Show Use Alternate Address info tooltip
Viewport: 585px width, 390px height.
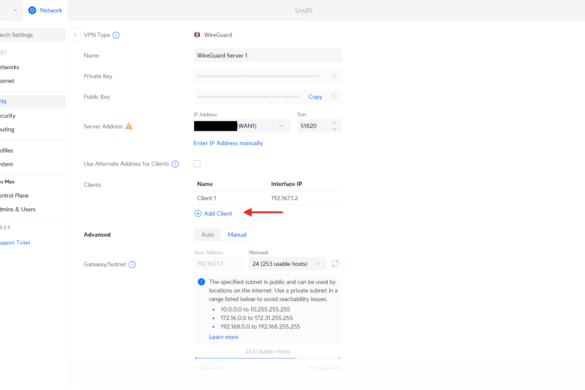click(175, 164)
